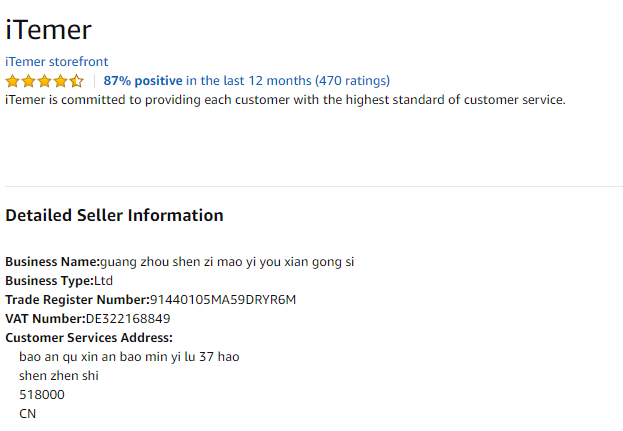Screen dimensions: 623x431
Task: Click the trade register number 91440105MA59DRYR6M
Action: click(223, 300)
